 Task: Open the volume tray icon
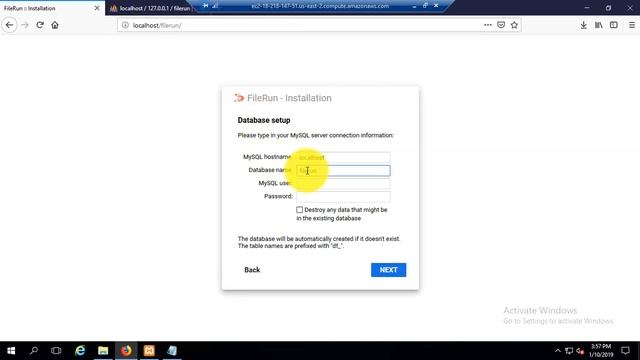(x=580, y=351)
